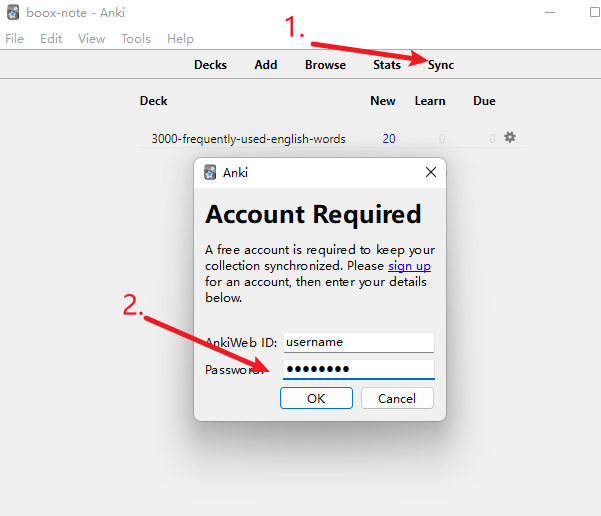The height and width of the screenshot is (516, 601).
Task: Focus the Password field
Action: pos(359,370)
